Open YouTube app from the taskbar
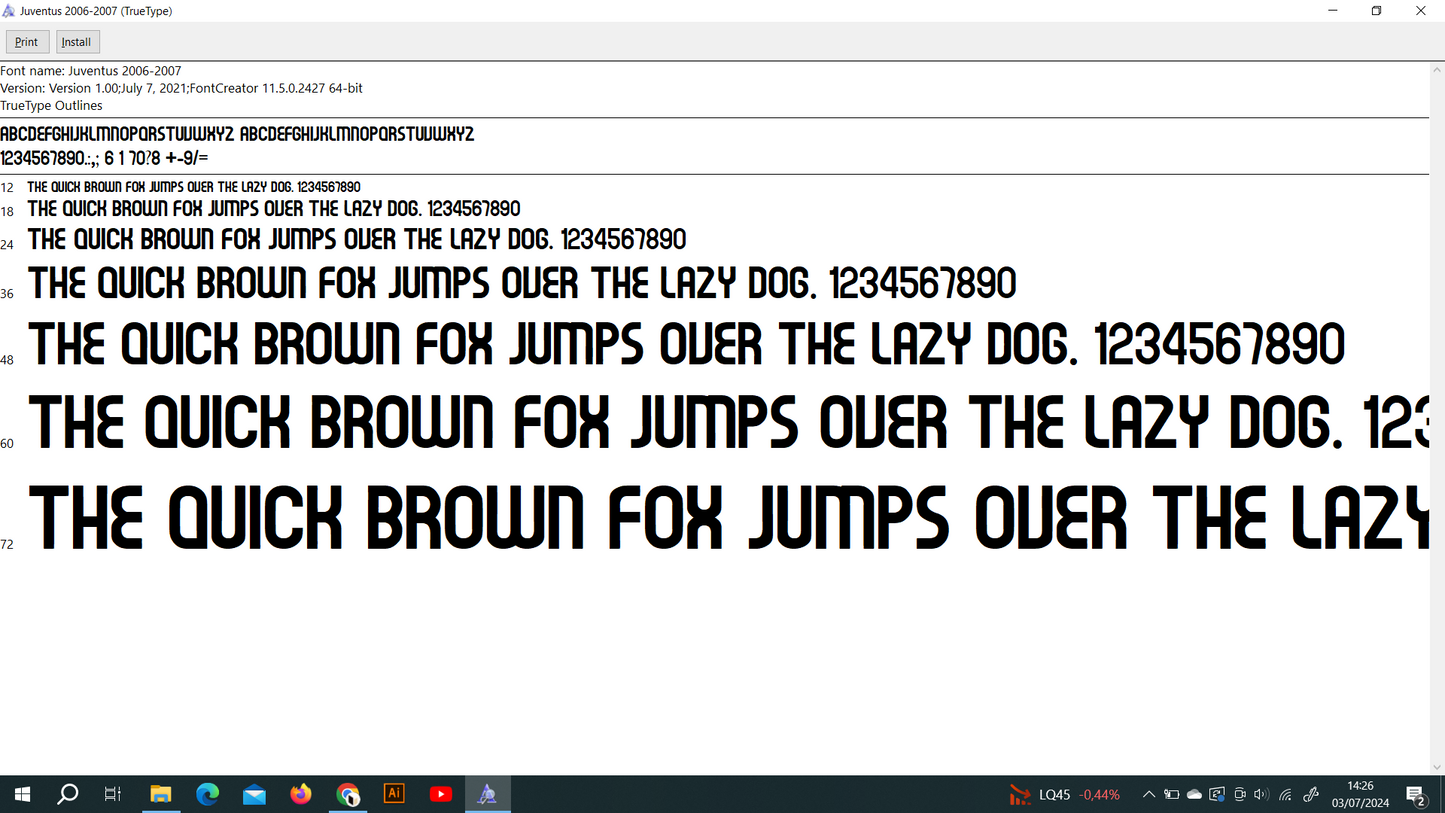Screen dimensions: 1445x813 click(x=441, y=794)
